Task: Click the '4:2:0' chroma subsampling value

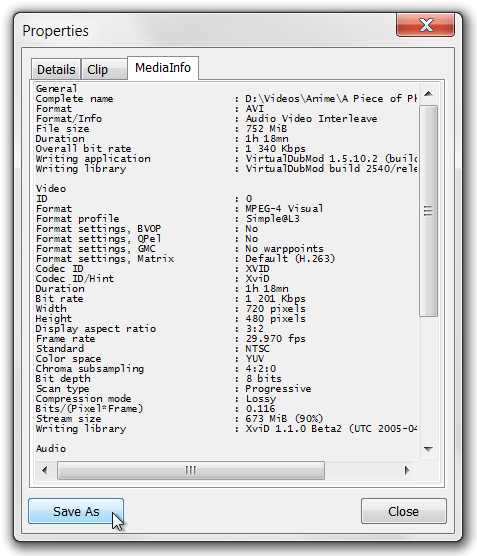Action: pos(260,368)
